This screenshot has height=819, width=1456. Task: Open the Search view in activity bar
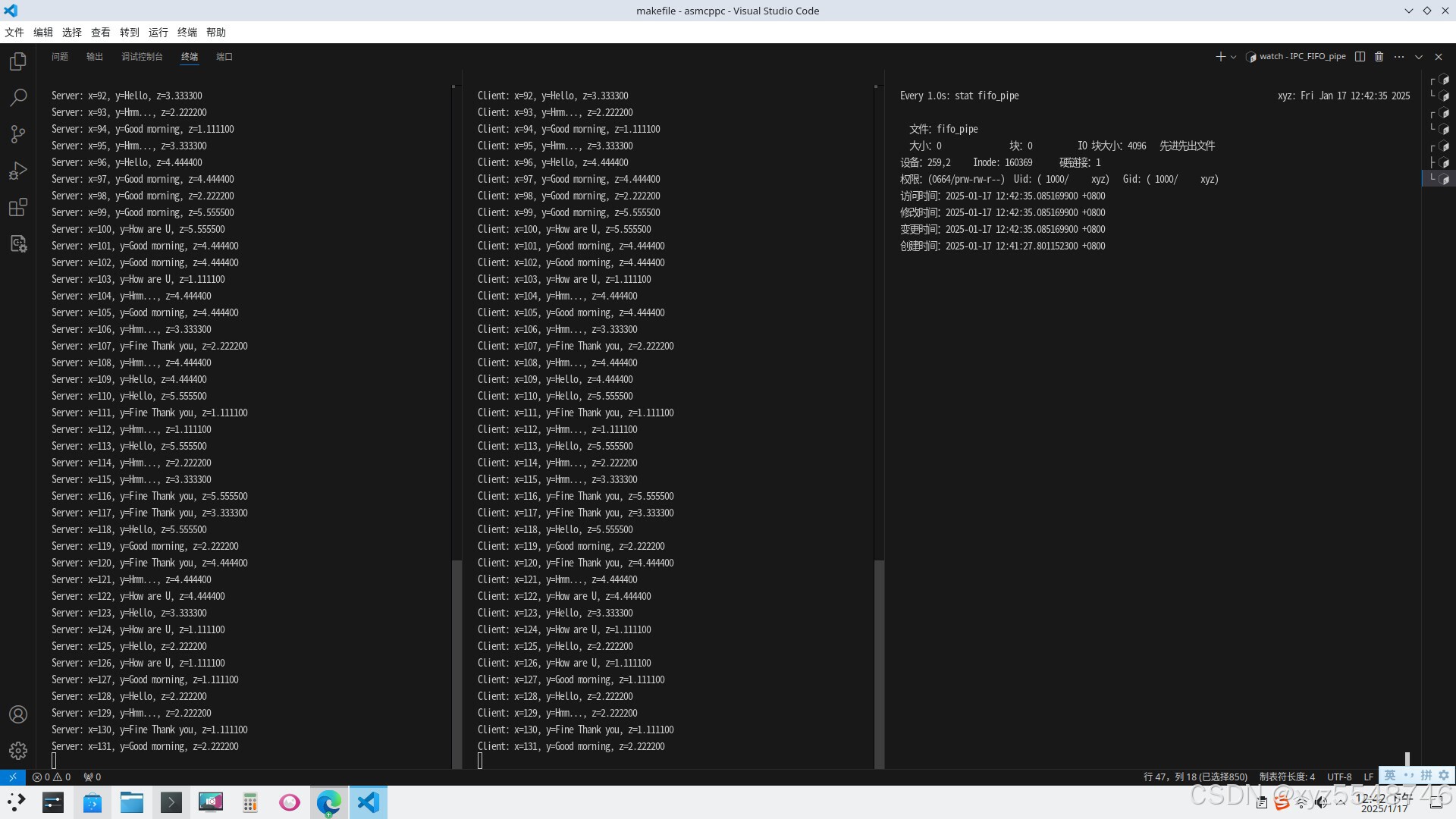[18, 98]
